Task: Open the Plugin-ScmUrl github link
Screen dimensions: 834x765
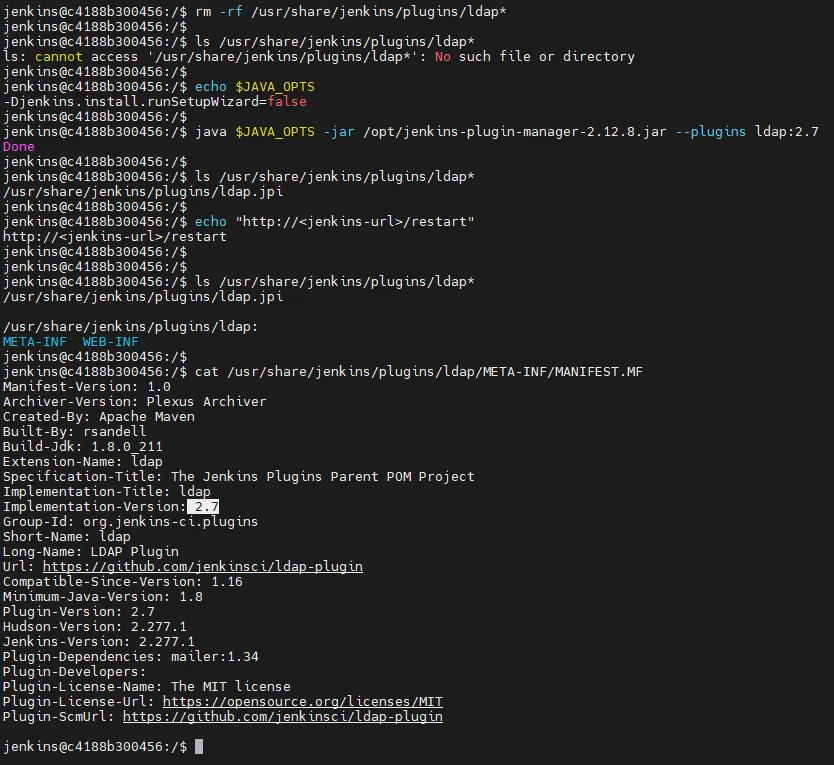Action: coord(282,717)
